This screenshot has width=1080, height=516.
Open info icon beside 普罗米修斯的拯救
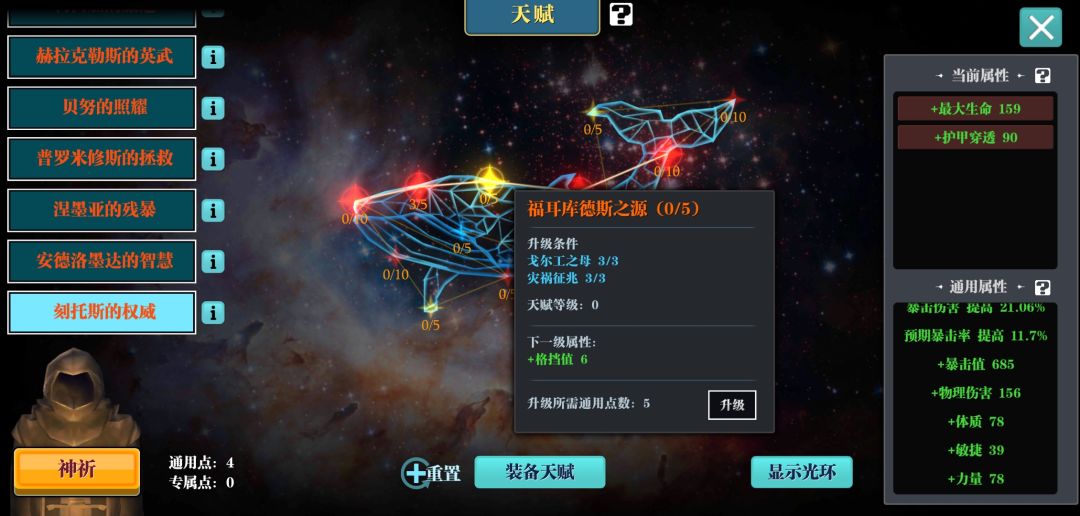(x=213, y=159)
